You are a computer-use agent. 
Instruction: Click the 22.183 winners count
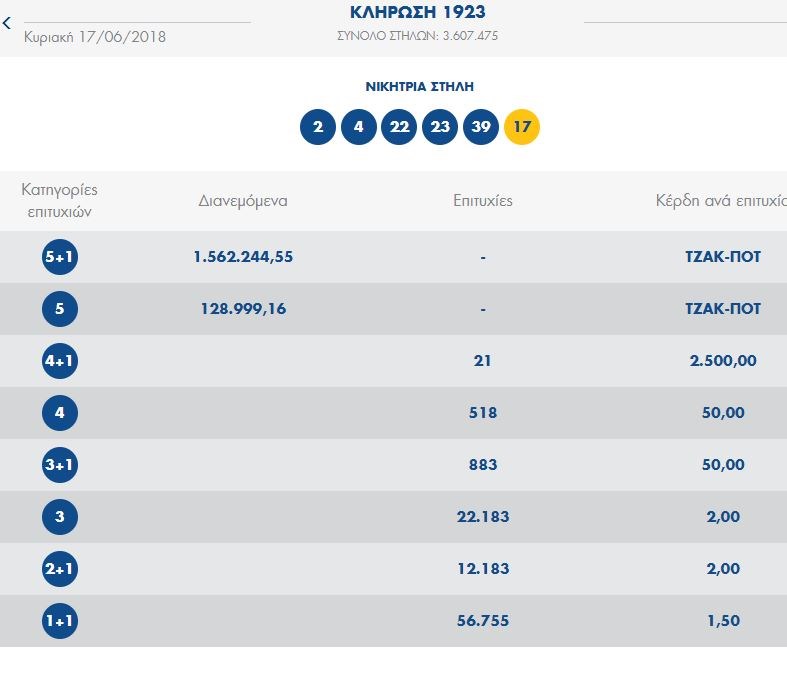tap(482, 517)
